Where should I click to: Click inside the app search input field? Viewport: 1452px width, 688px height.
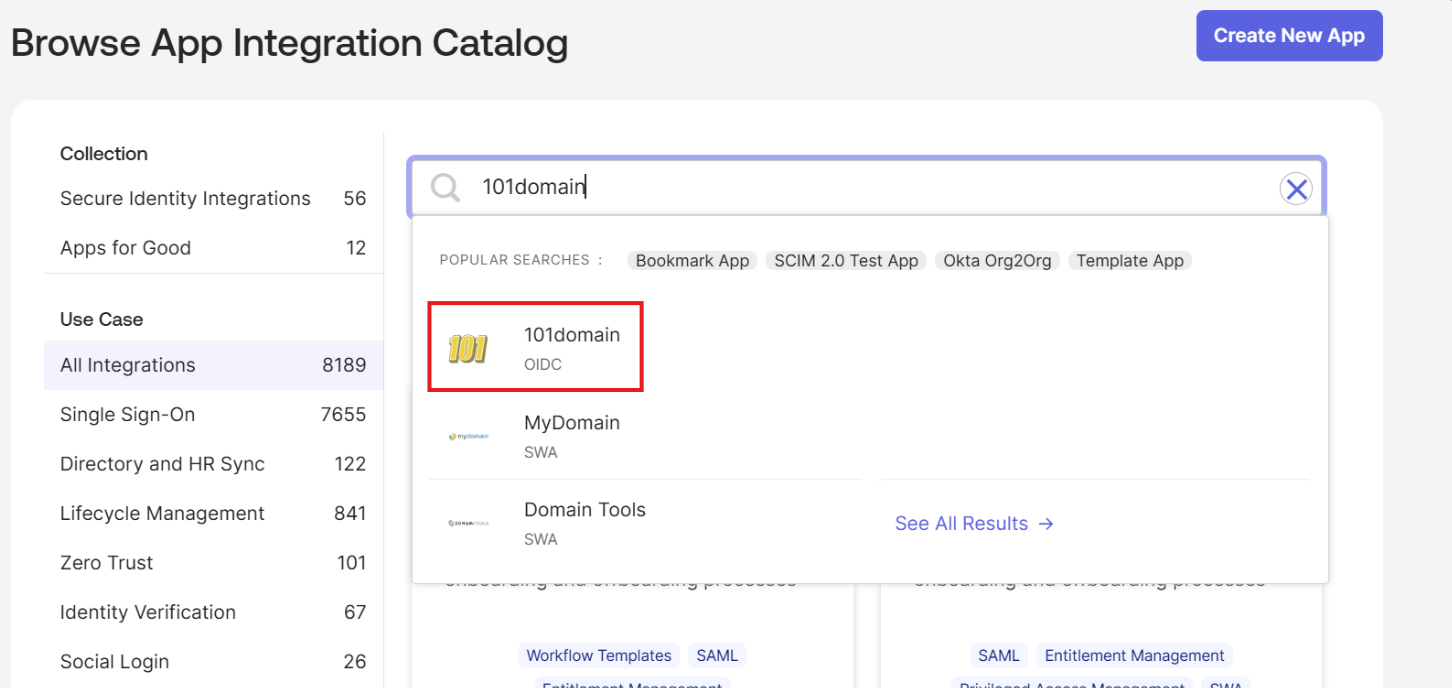click(x=800, y=187)
